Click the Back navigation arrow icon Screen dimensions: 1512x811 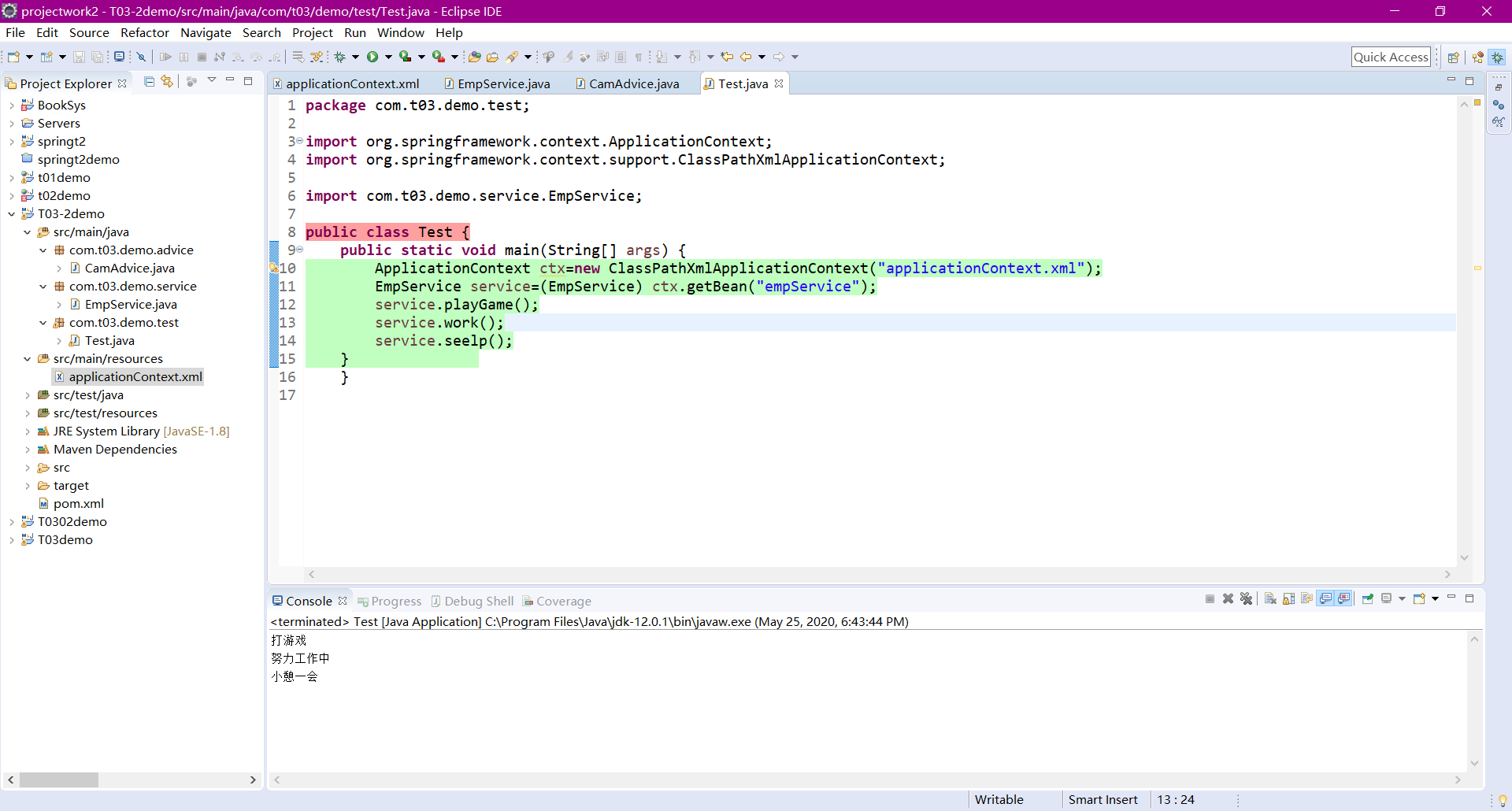click(x=746, y=57)
